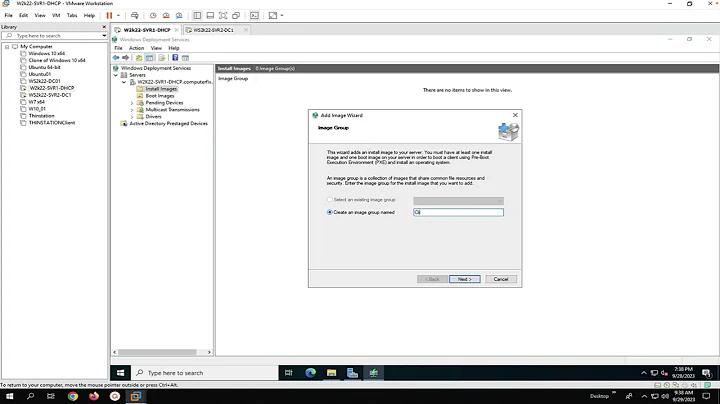720x404 pixels.
Task: Collapse the Servers tree node
Action: coord(116,75)
